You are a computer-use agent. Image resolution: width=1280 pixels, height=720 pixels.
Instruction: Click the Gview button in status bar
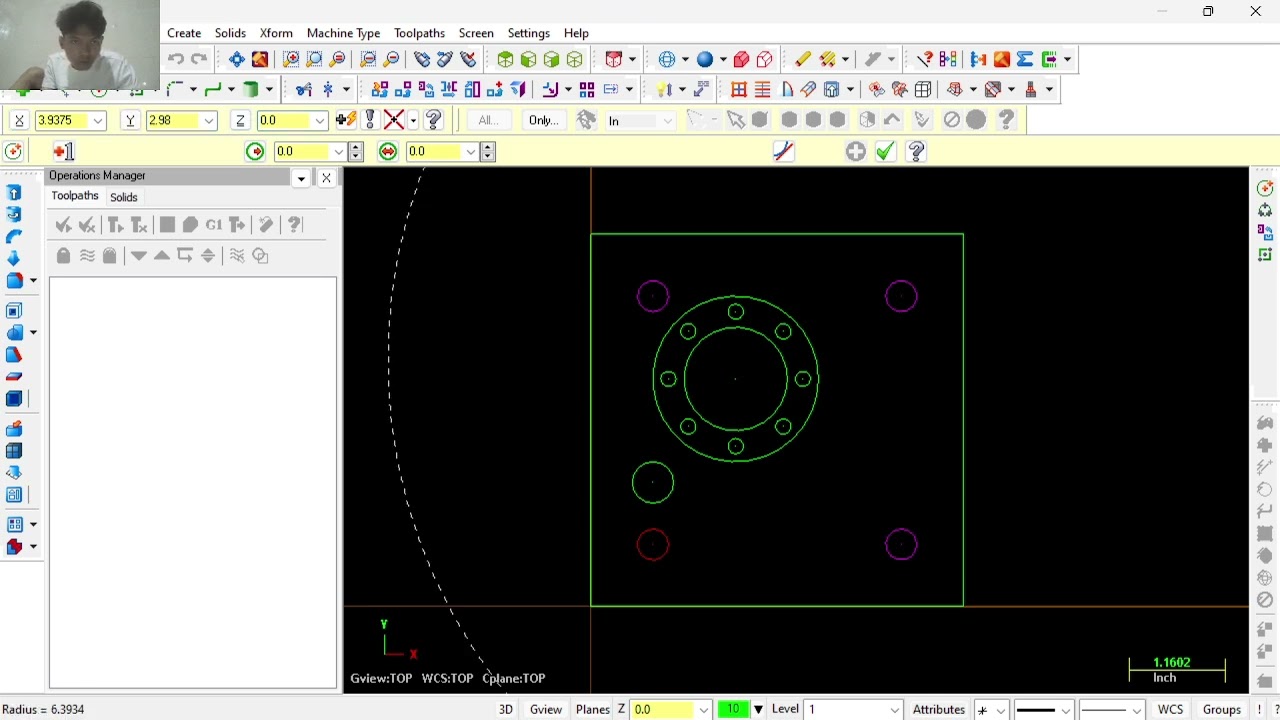tap(546, 709)
